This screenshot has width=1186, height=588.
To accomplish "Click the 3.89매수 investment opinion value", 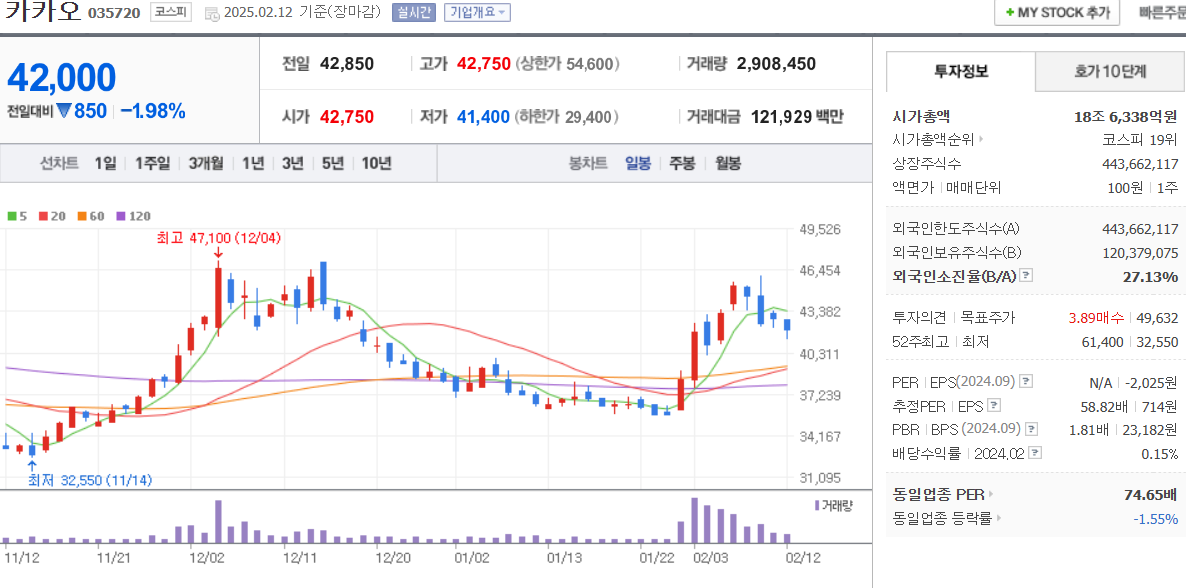I will [1095, 318].
